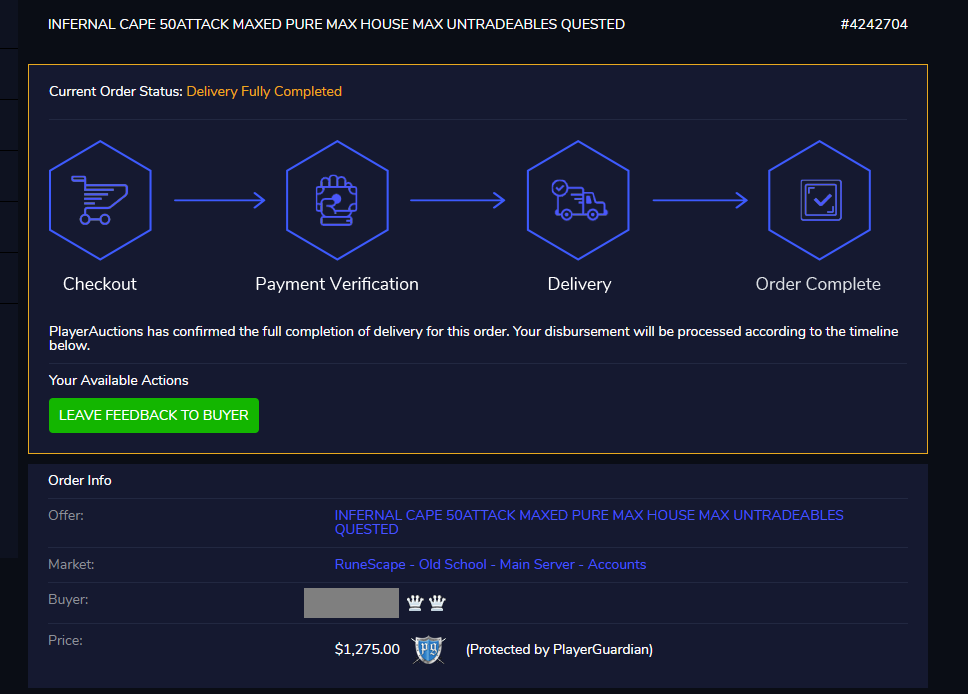
Task: Click the Payment Verification step label
Action: pos(337,284)
